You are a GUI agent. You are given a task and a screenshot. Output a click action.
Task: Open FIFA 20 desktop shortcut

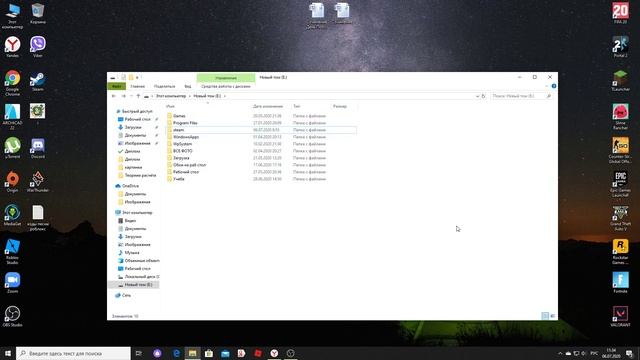click(x=620, y=13)
